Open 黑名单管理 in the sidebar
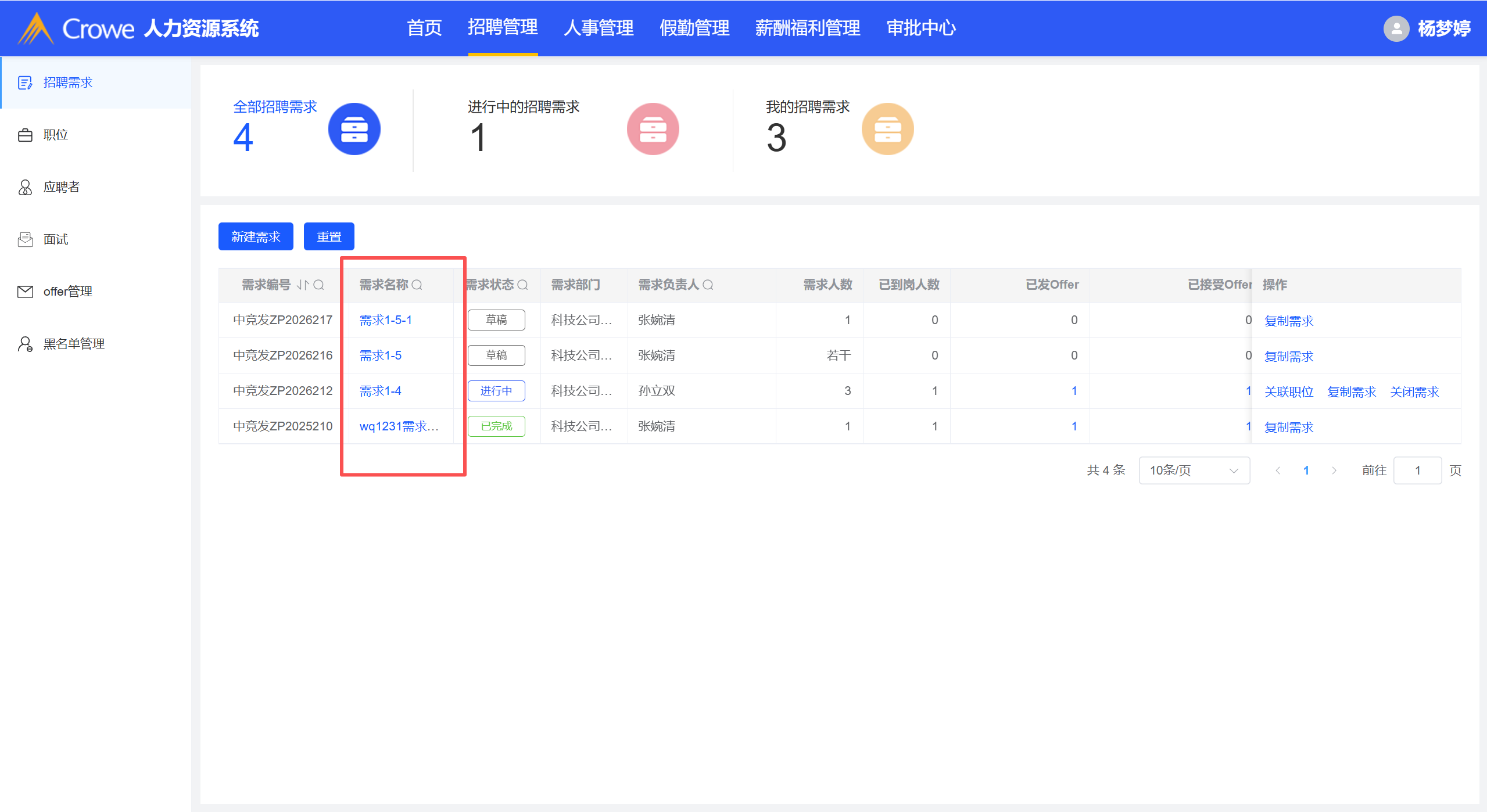1487x812 pixels. point(74,344)
